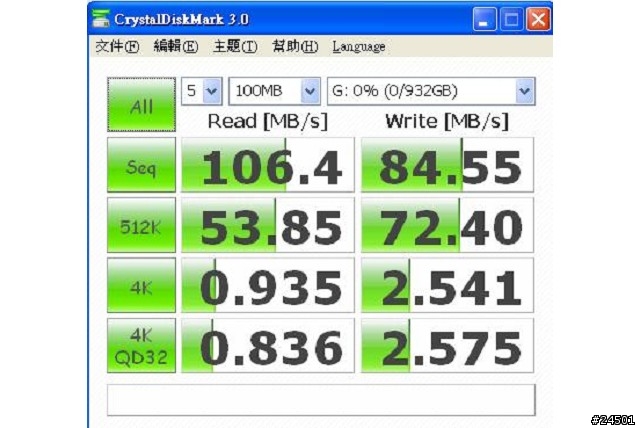640x428 pixels.
Task: Minimize the CrystalDiskMark window
Action: pos(485,18)
